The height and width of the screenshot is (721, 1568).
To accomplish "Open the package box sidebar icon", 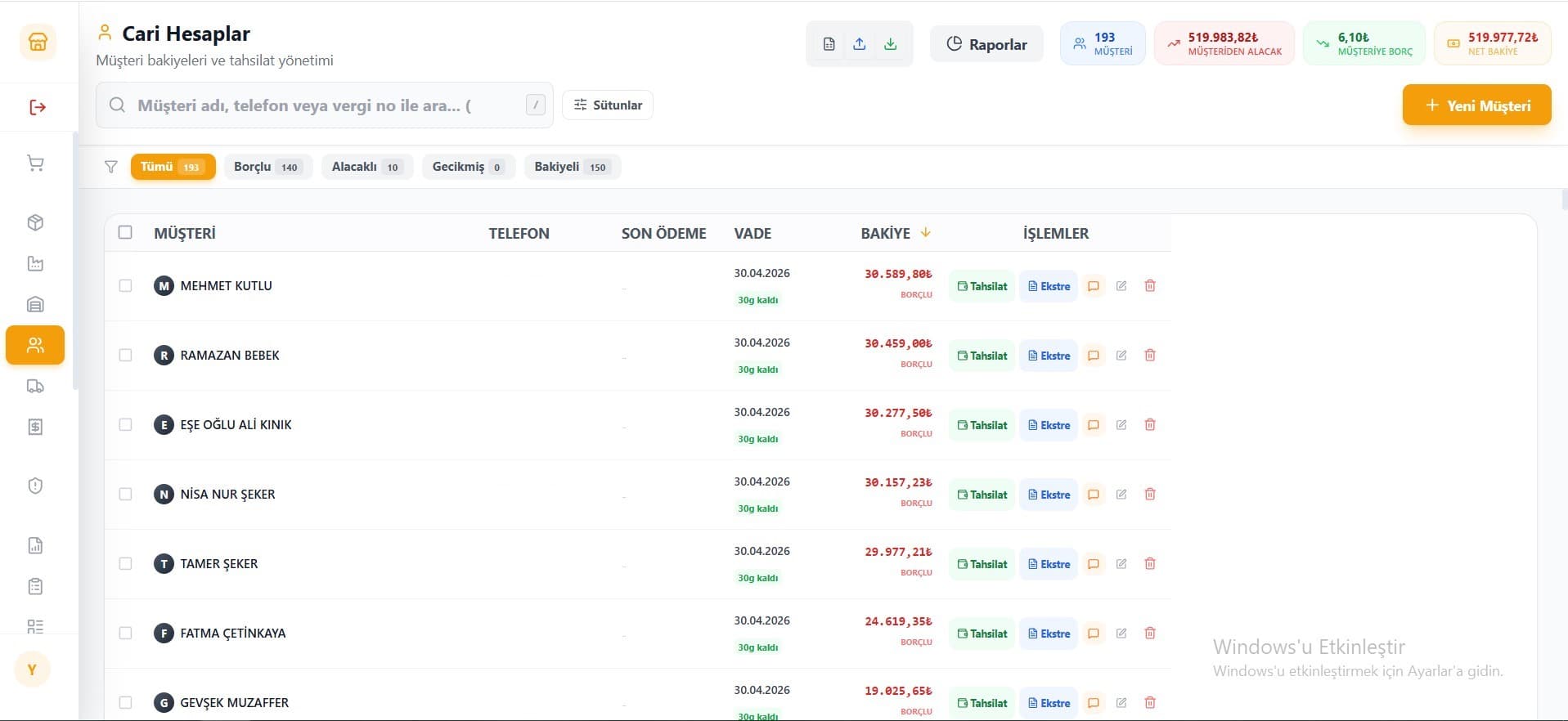I will pyautogui.click(x=35, y=222).
